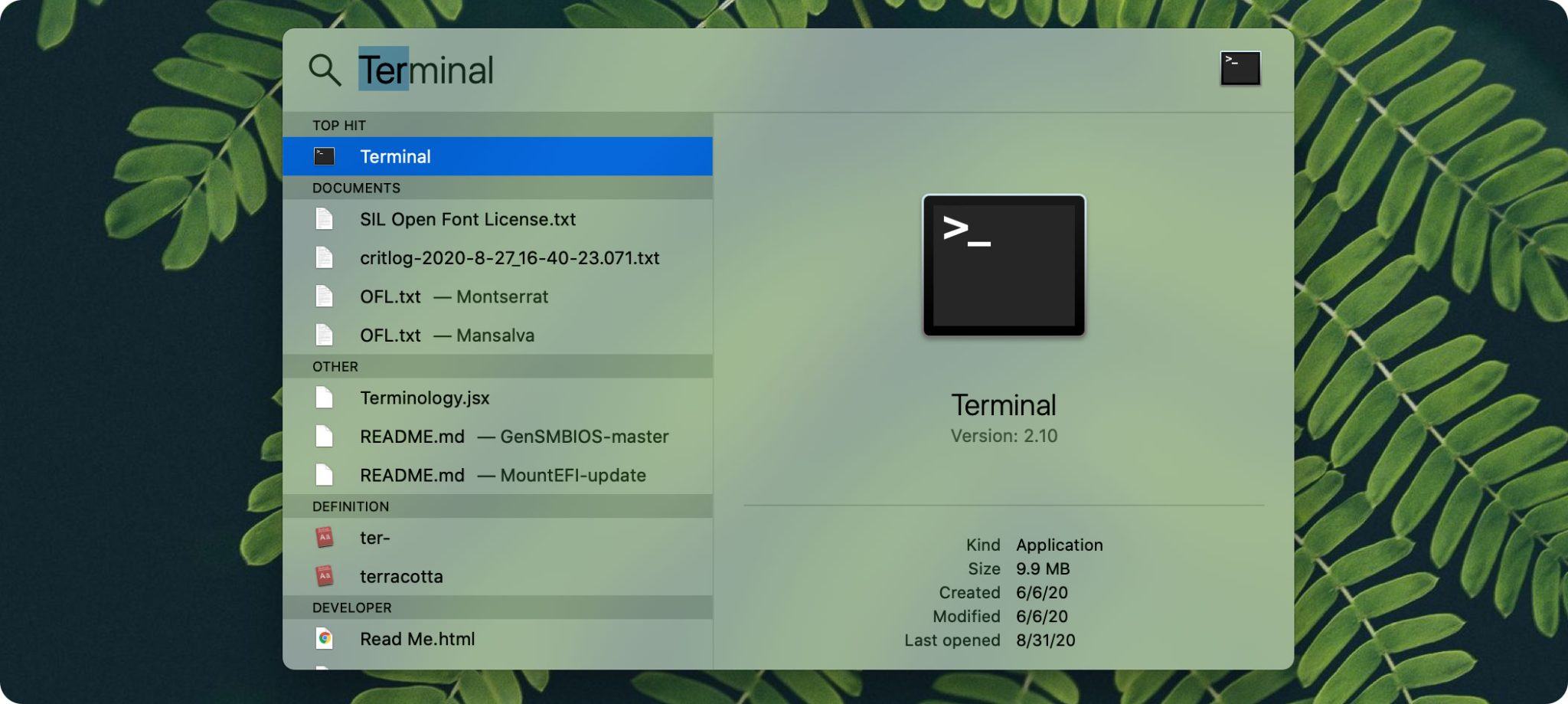Viewport: 1568px width, 704px height.
Task: Click the Terminal app icon beside search field
Action: [1240, 68]
